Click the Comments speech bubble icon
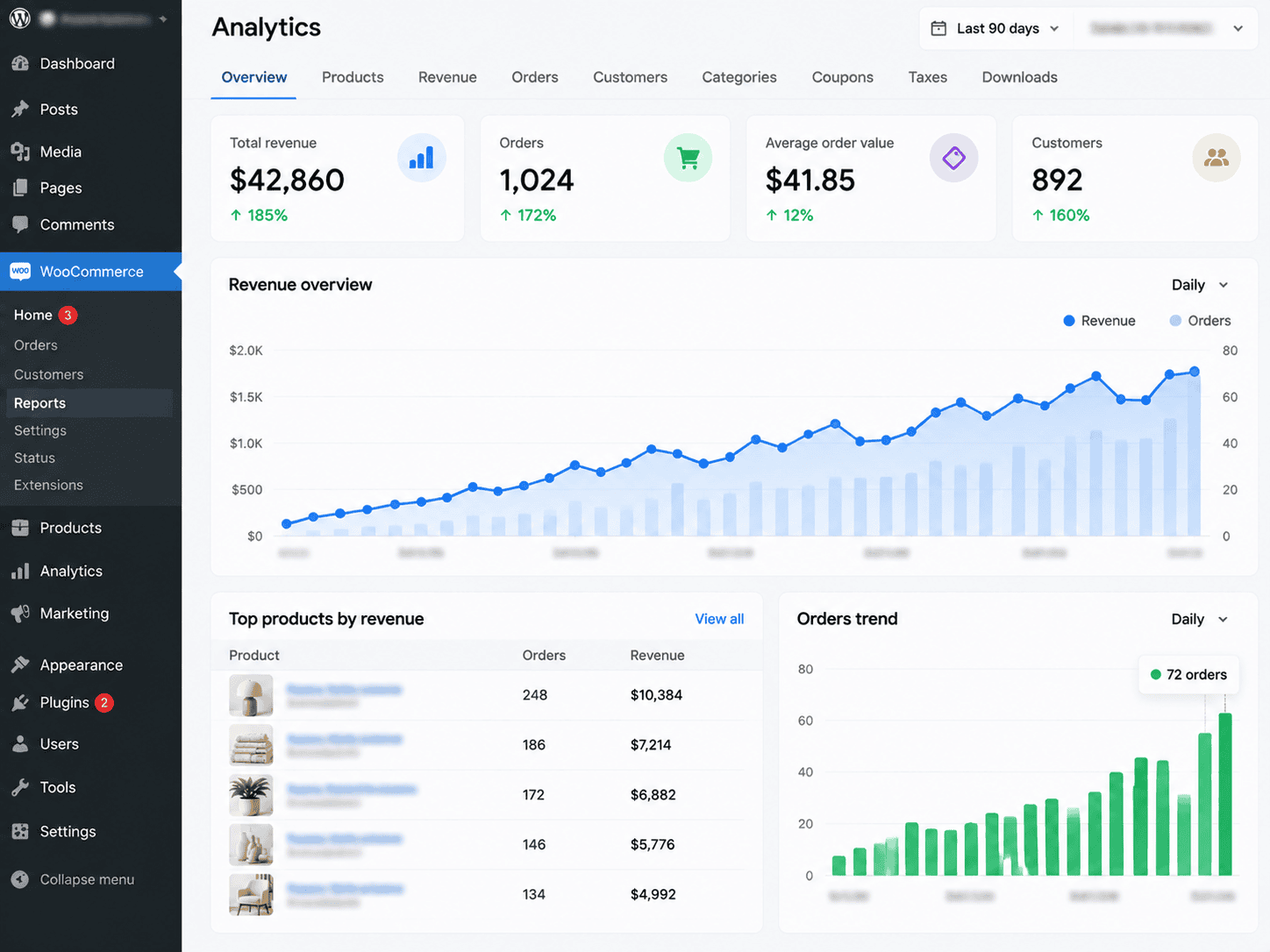The width and height of the screenshot is (1270, 952). click(x=20, y=224)
